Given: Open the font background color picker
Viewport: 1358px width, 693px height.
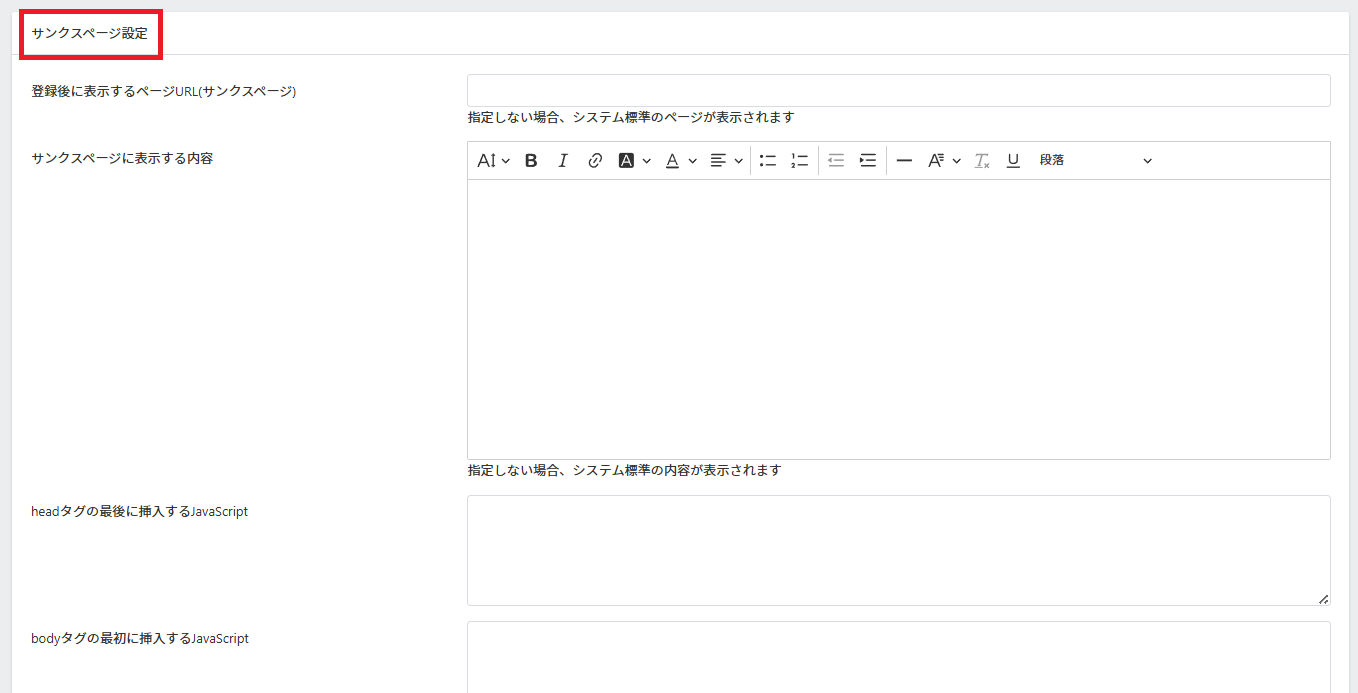Looking at the screenshot, I should [634, 161].
